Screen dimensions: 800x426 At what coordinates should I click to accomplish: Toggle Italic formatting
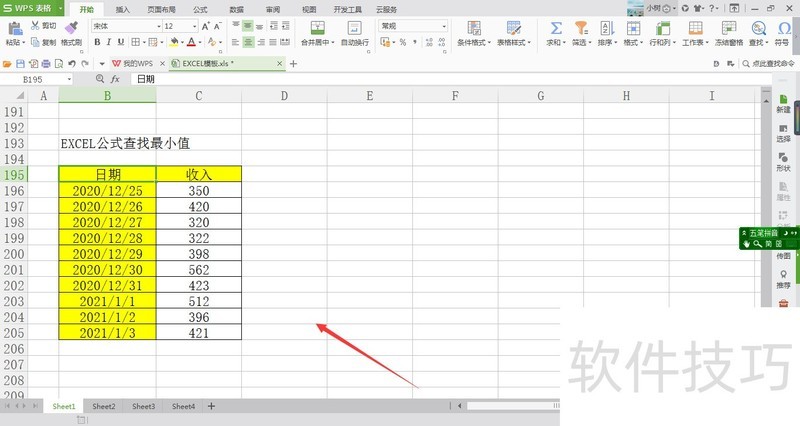point(109,42)
